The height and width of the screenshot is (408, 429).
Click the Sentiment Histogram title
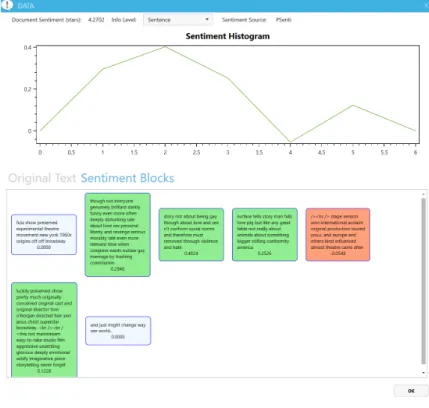click(x=228, y=36)
